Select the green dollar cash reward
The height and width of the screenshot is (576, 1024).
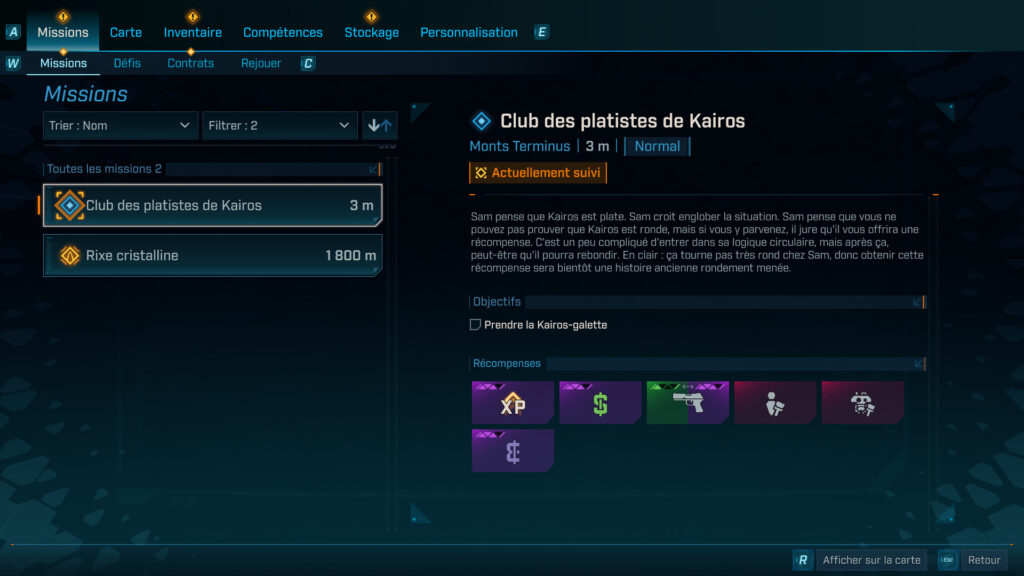[x=600, y=403]
